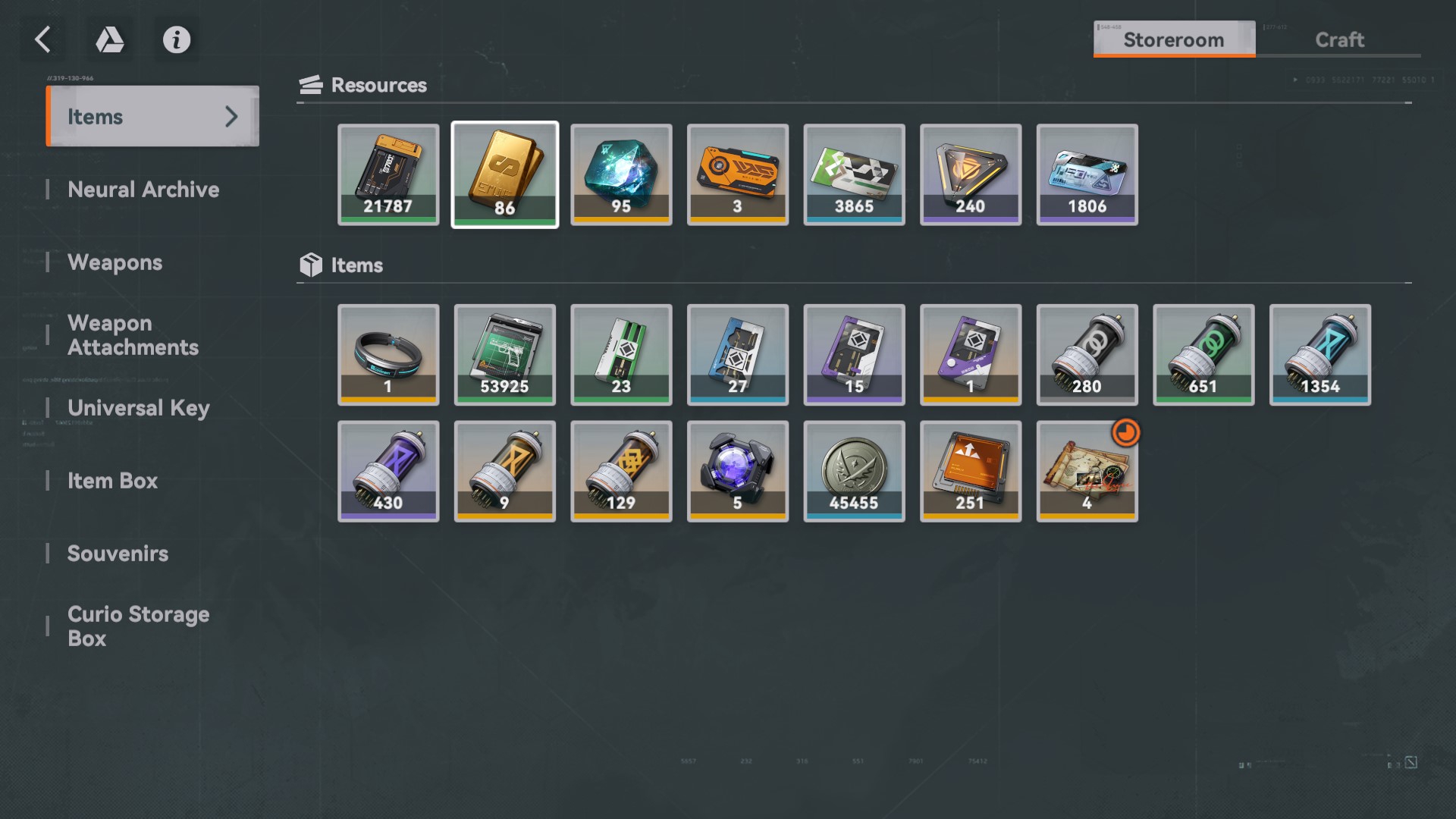Viewport: 1456px width, 819px height.
Task: Switch to the Storeroom tab
Action: [1174, 39]
